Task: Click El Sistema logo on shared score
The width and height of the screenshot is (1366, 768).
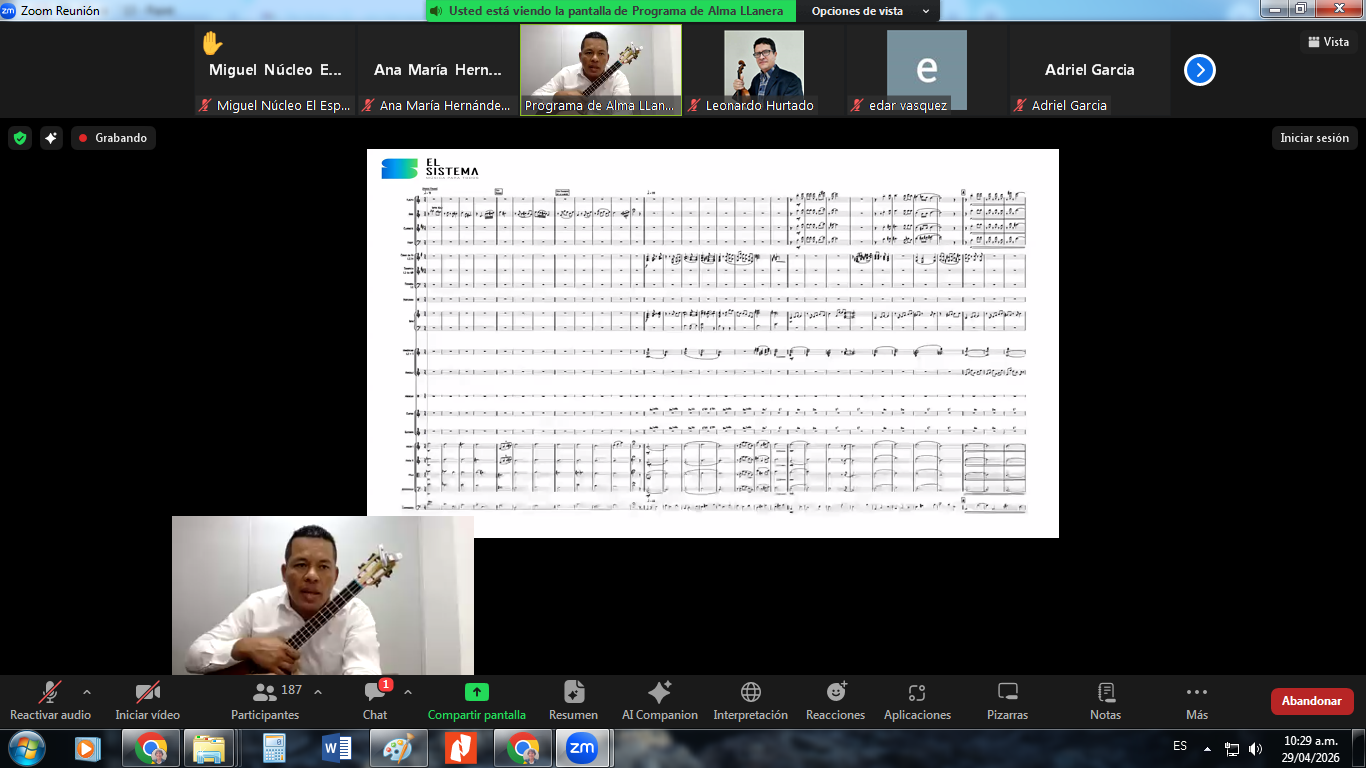Action: 430,168
